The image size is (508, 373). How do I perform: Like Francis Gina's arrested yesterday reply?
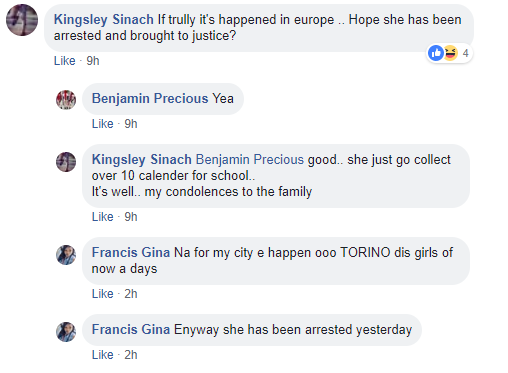pyautogui.click(x=103, y=355)
